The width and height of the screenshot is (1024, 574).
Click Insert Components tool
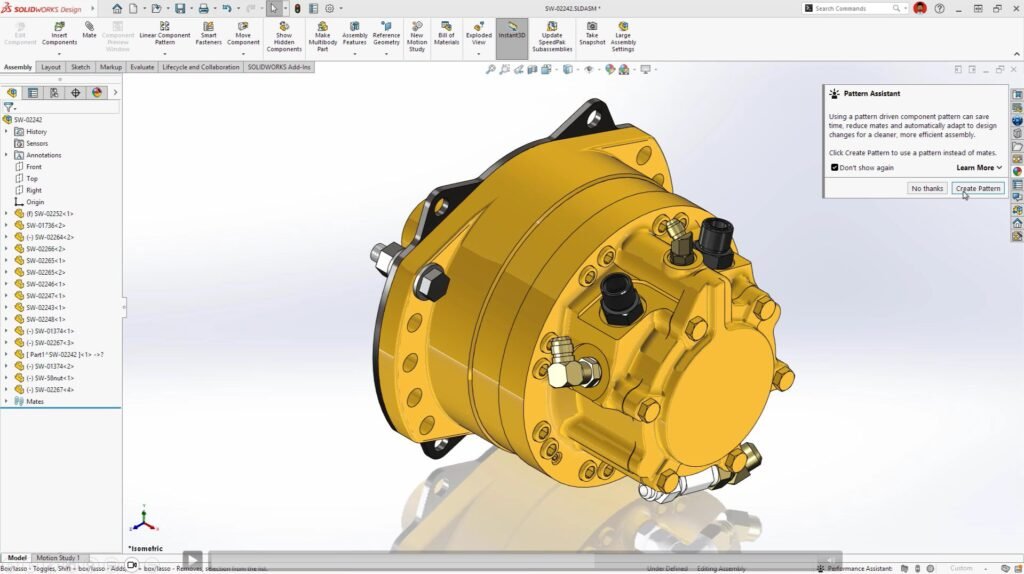[59, 34]
